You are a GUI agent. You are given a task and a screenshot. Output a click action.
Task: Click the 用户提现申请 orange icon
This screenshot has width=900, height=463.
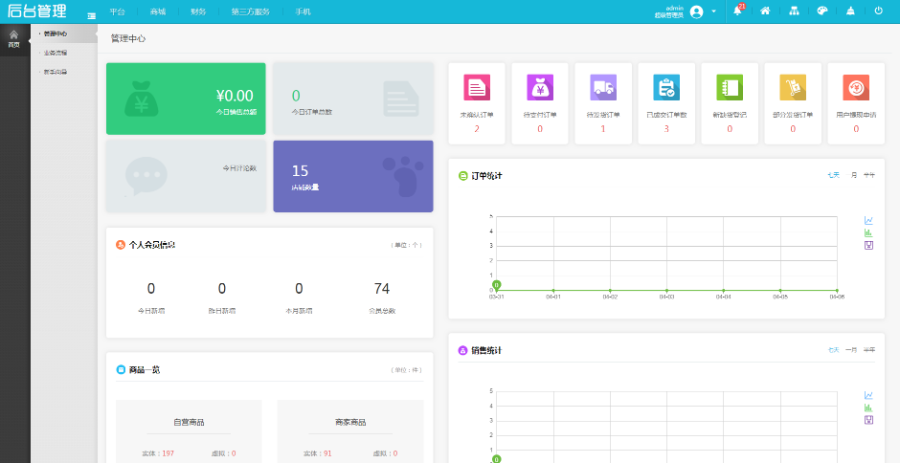pos(855,88)
